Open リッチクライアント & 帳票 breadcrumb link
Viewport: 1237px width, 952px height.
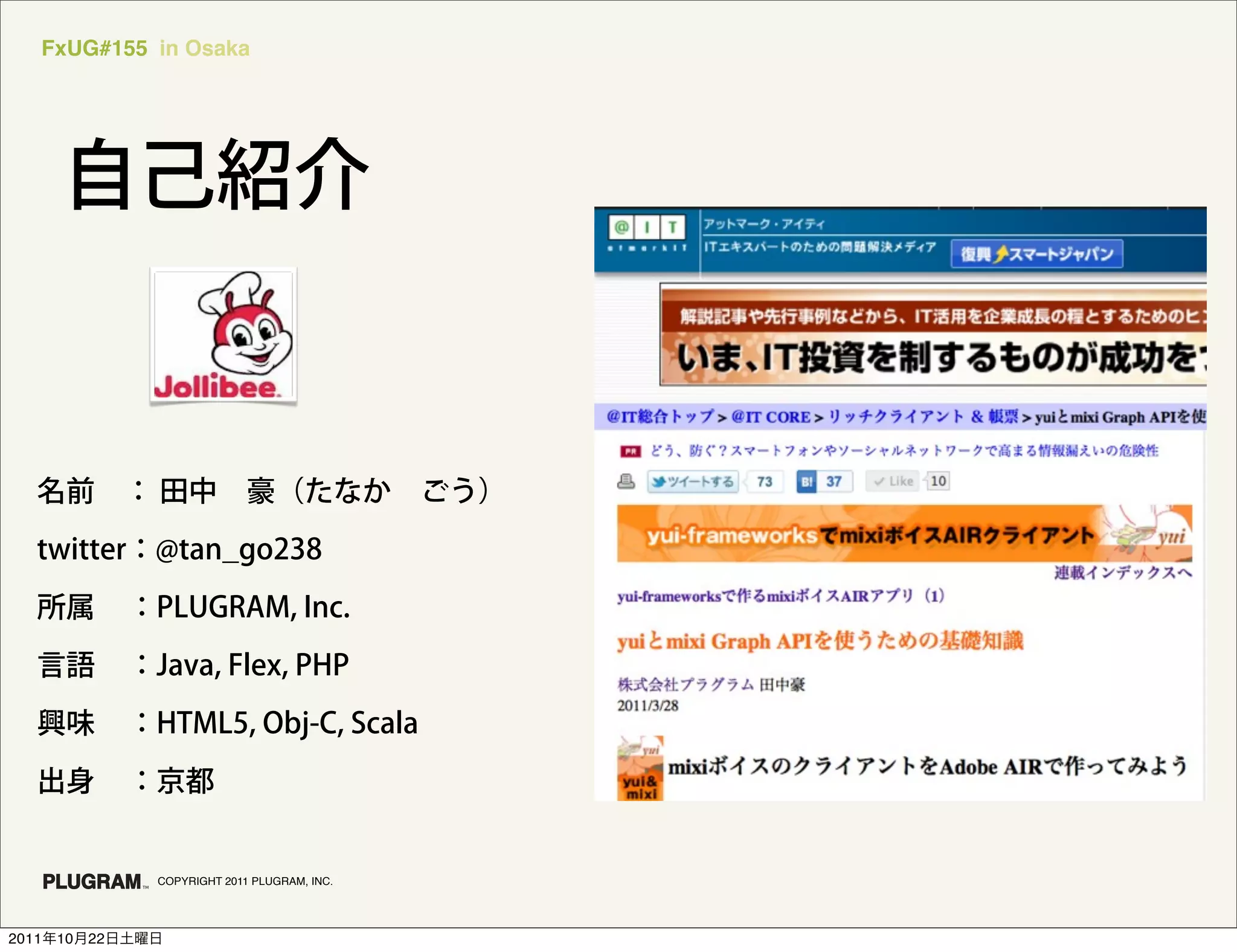[x=923, y=417]
